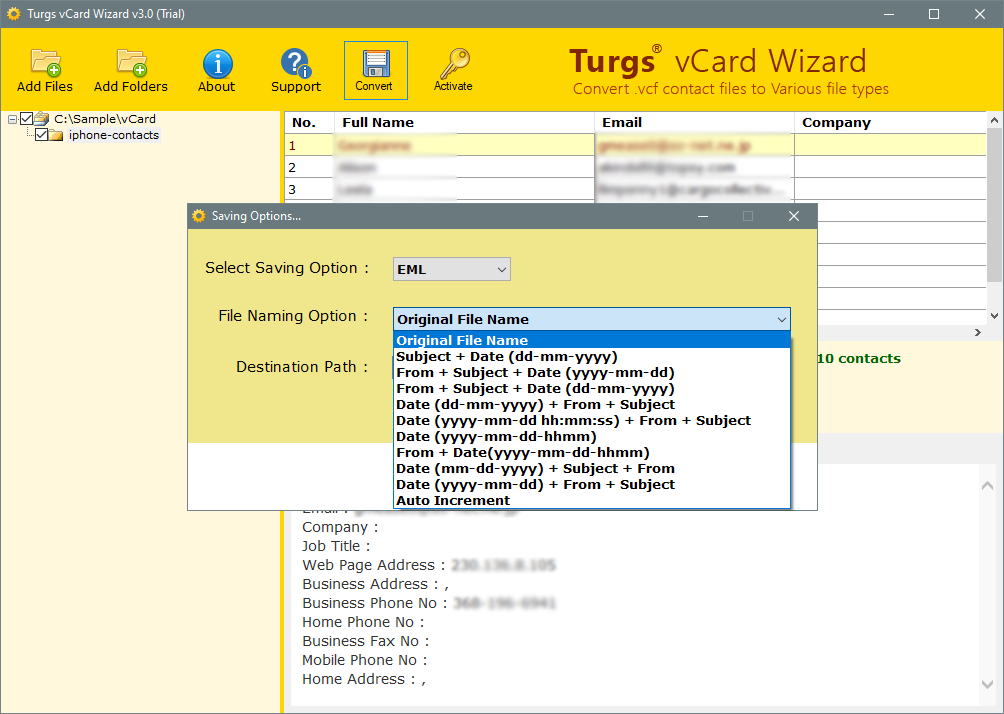Click contact table vertical scrollbar thumb

point(994,205)
